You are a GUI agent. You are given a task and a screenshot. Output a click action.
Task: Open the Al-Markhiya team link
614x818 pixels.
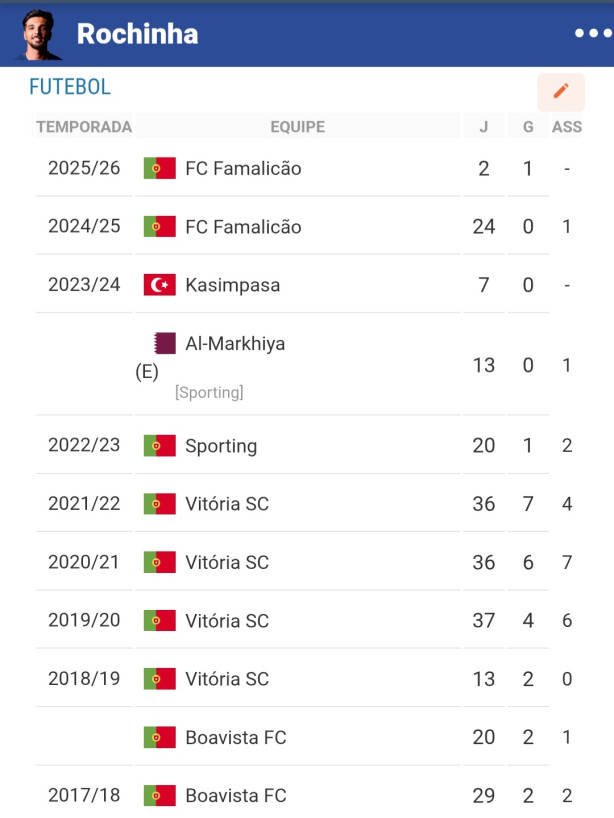click(x=235, y=344)
